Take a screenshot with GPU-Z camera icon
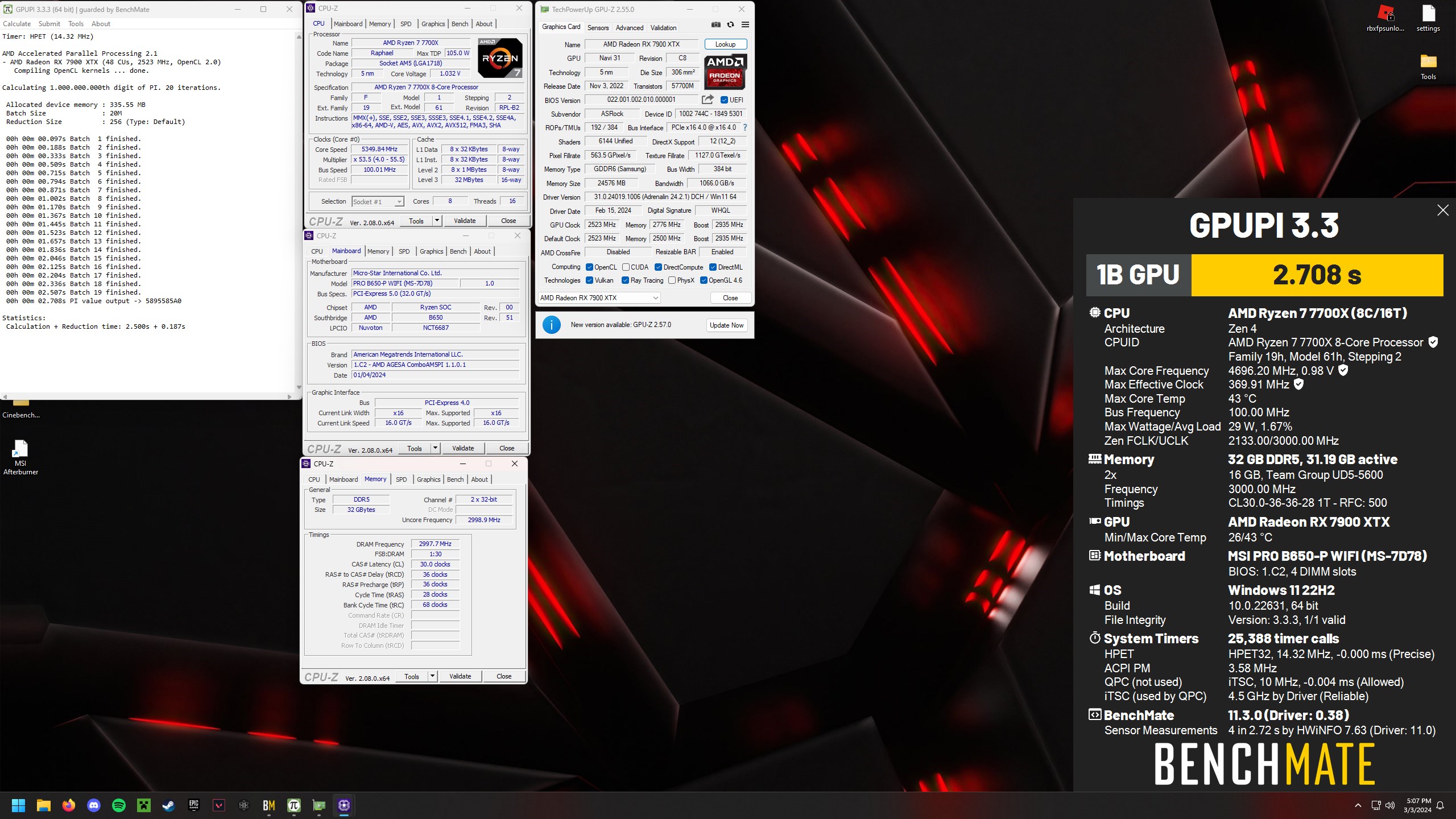Viewport: 1456px width, 819px height. (715, 24)
